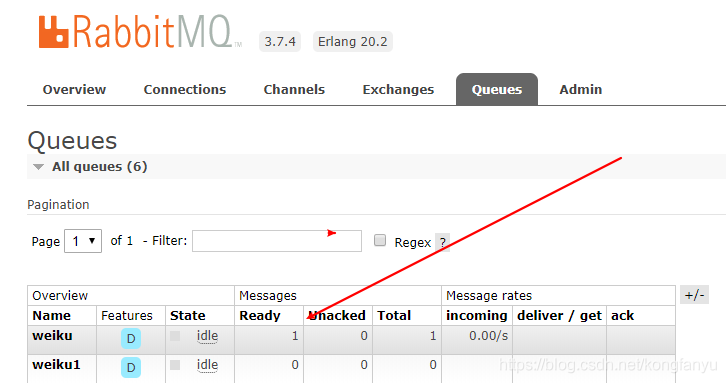Sort the table by the Ready column
726x383 pixels.
point(260,315)
